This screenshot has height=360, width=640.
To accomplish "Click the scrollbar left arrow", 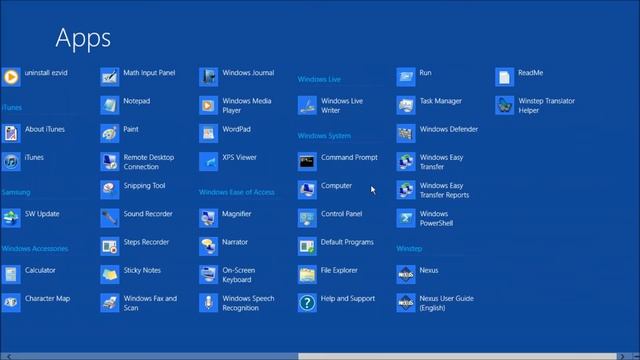I will (x=9, y=356).
